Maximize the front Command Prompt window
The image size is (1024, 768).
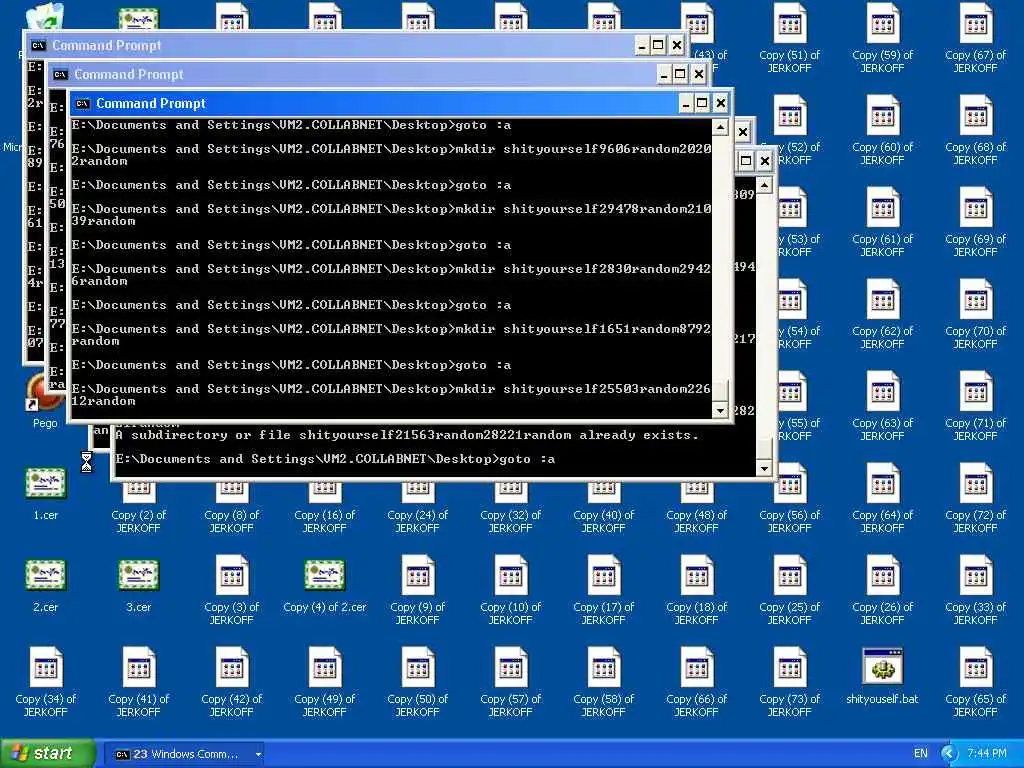pos(702,103)
